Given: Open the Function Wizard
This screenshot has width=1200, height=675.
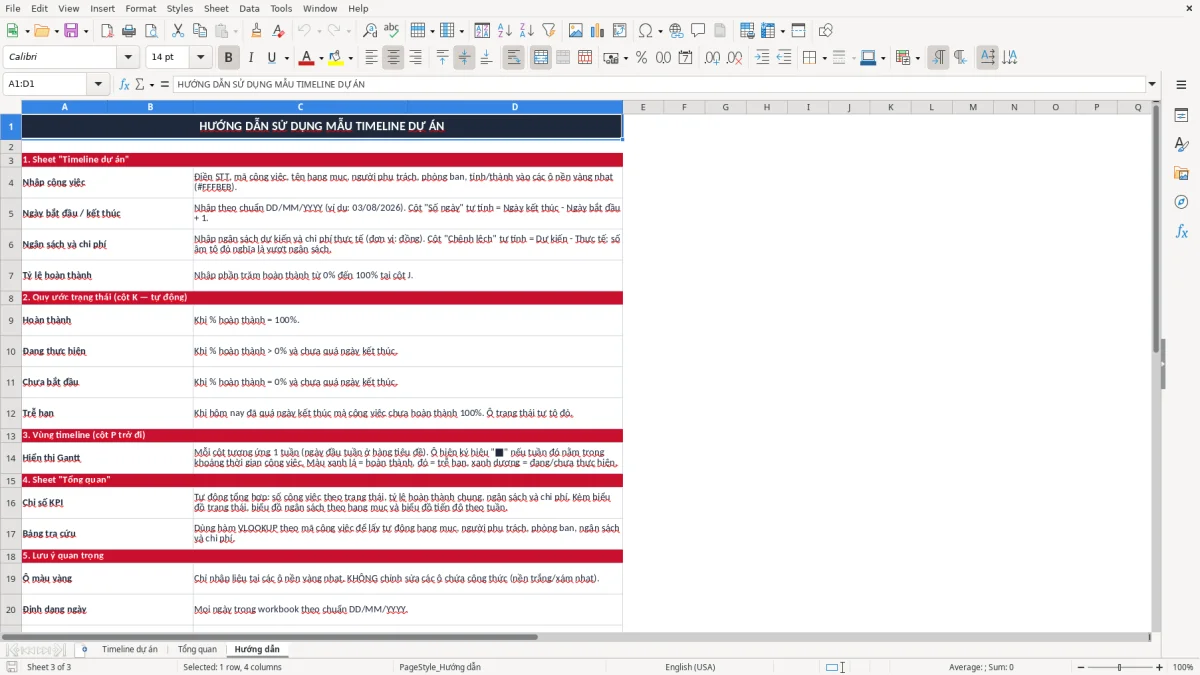Looking at the screenshot, I should [125, 85].
